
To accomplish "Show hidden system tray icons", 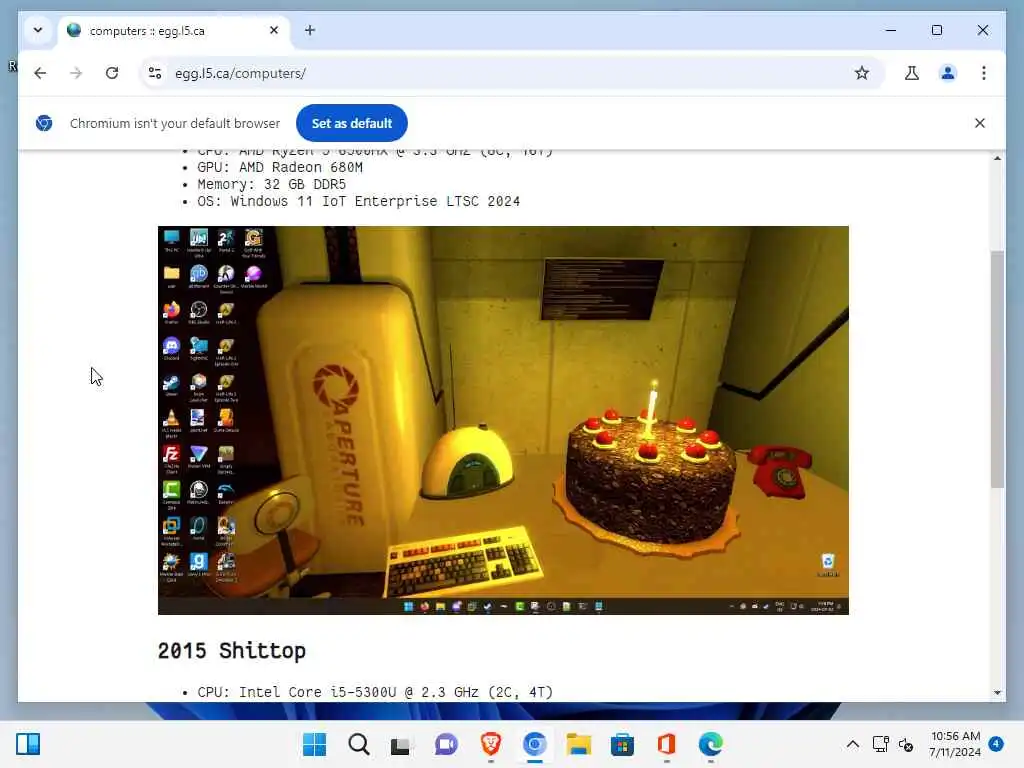I will 853,744.
